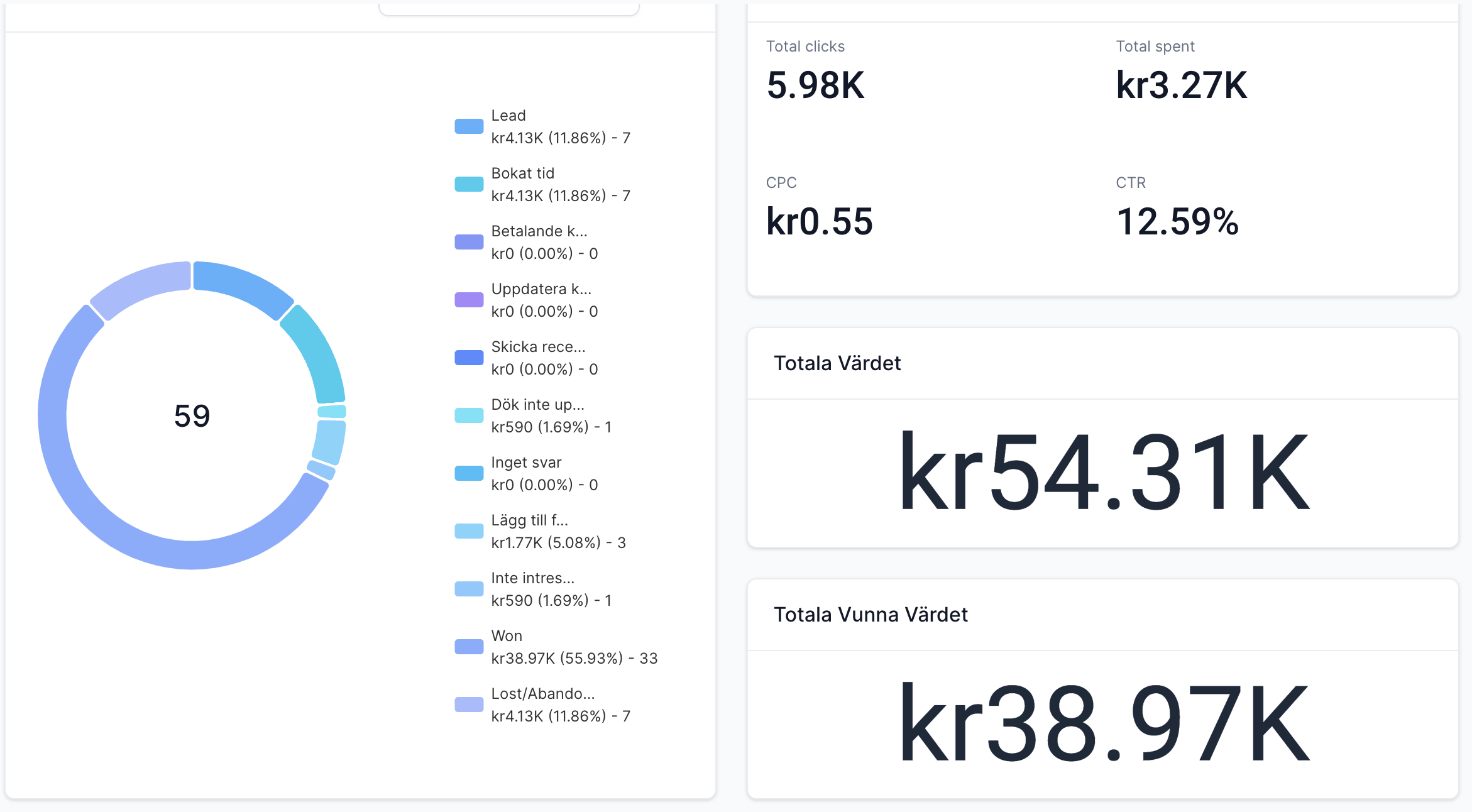
Task: Click the Totala Värdet card heading
Action: point(837,363)
